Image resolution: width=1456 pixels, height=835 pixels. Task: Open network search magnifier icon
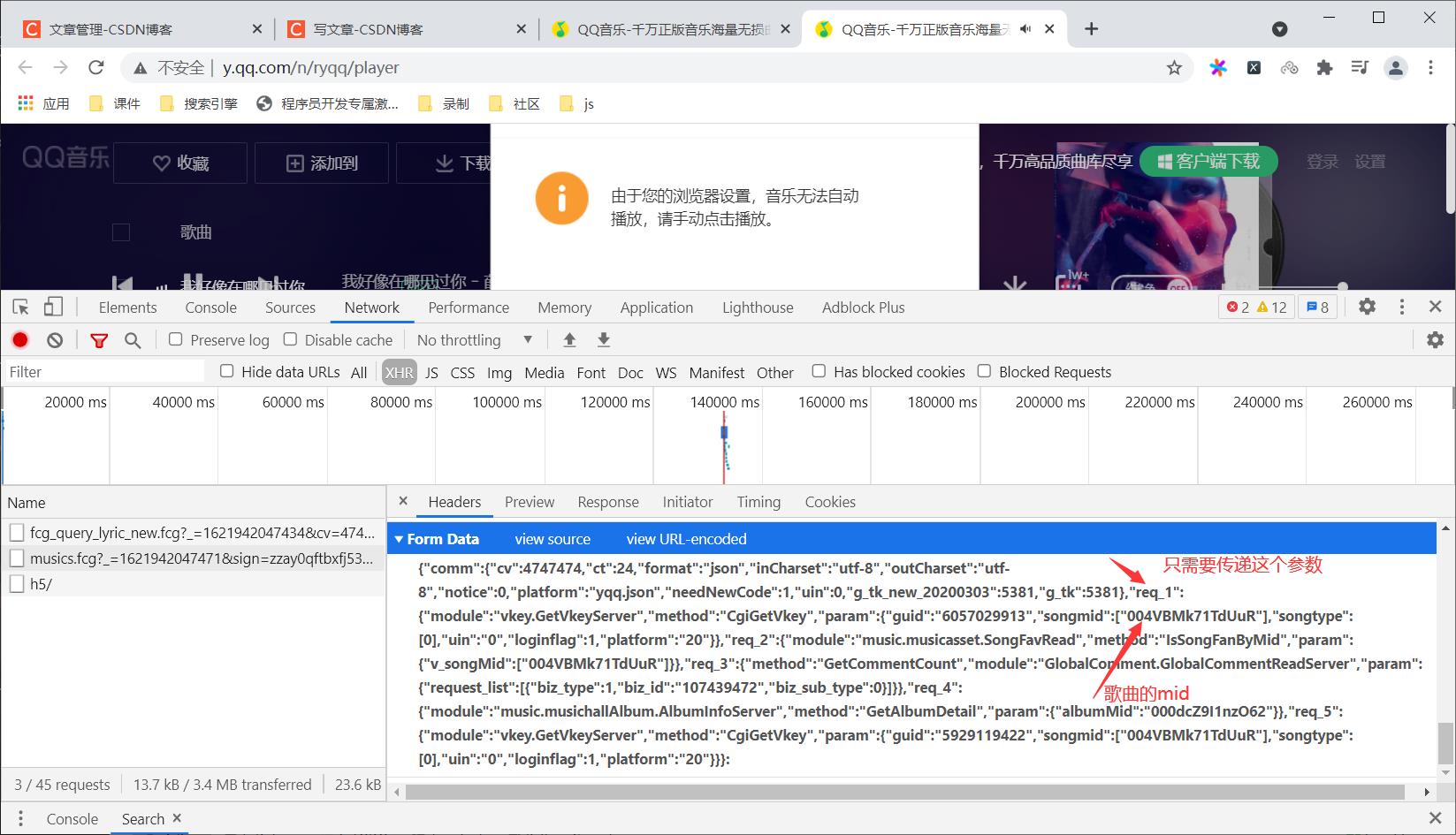pyautogui.click(x=133, y=340)
